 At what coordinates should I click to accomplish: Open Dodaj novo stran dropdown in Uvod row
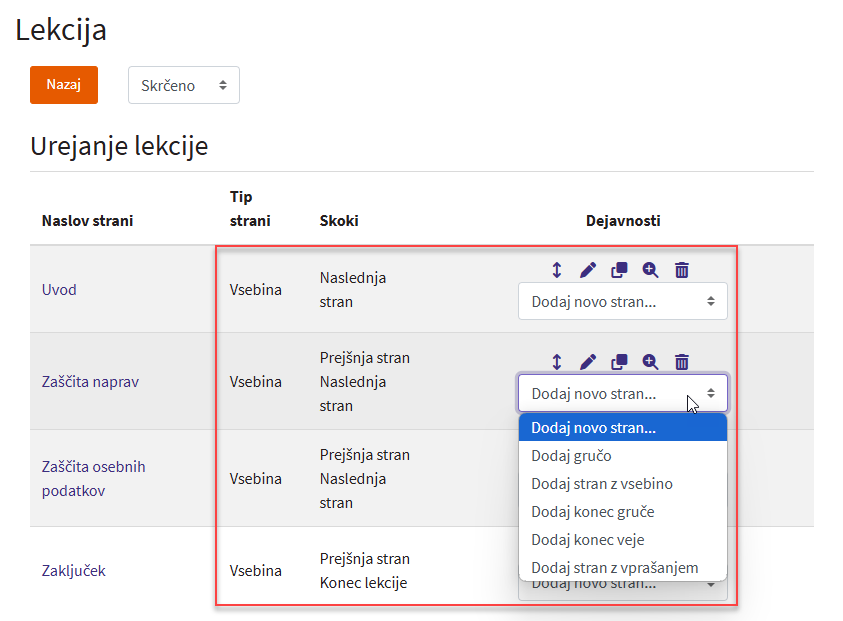tap(622, 301)
